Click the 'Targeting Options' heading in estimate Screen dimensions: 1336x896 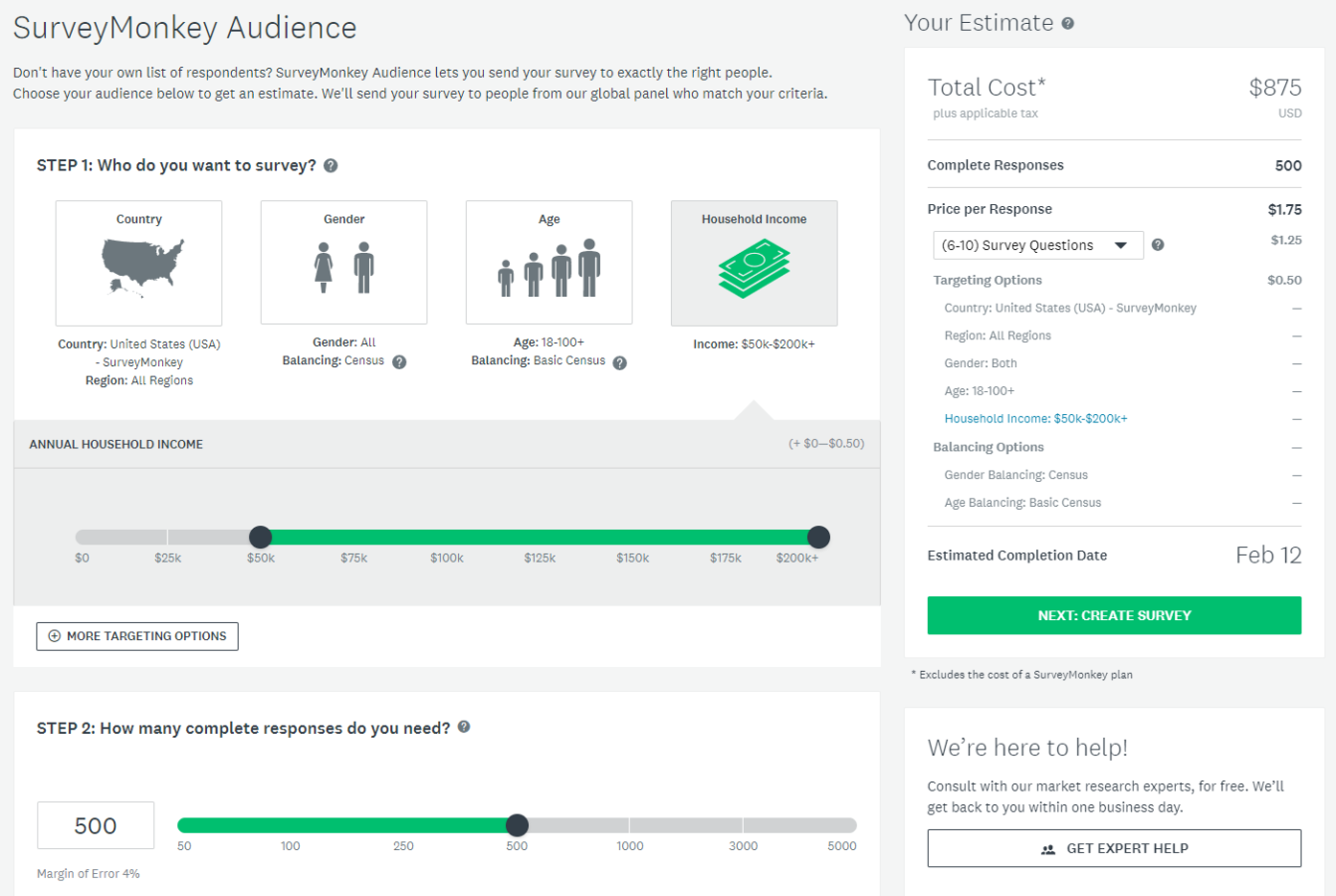click(988, 281)
